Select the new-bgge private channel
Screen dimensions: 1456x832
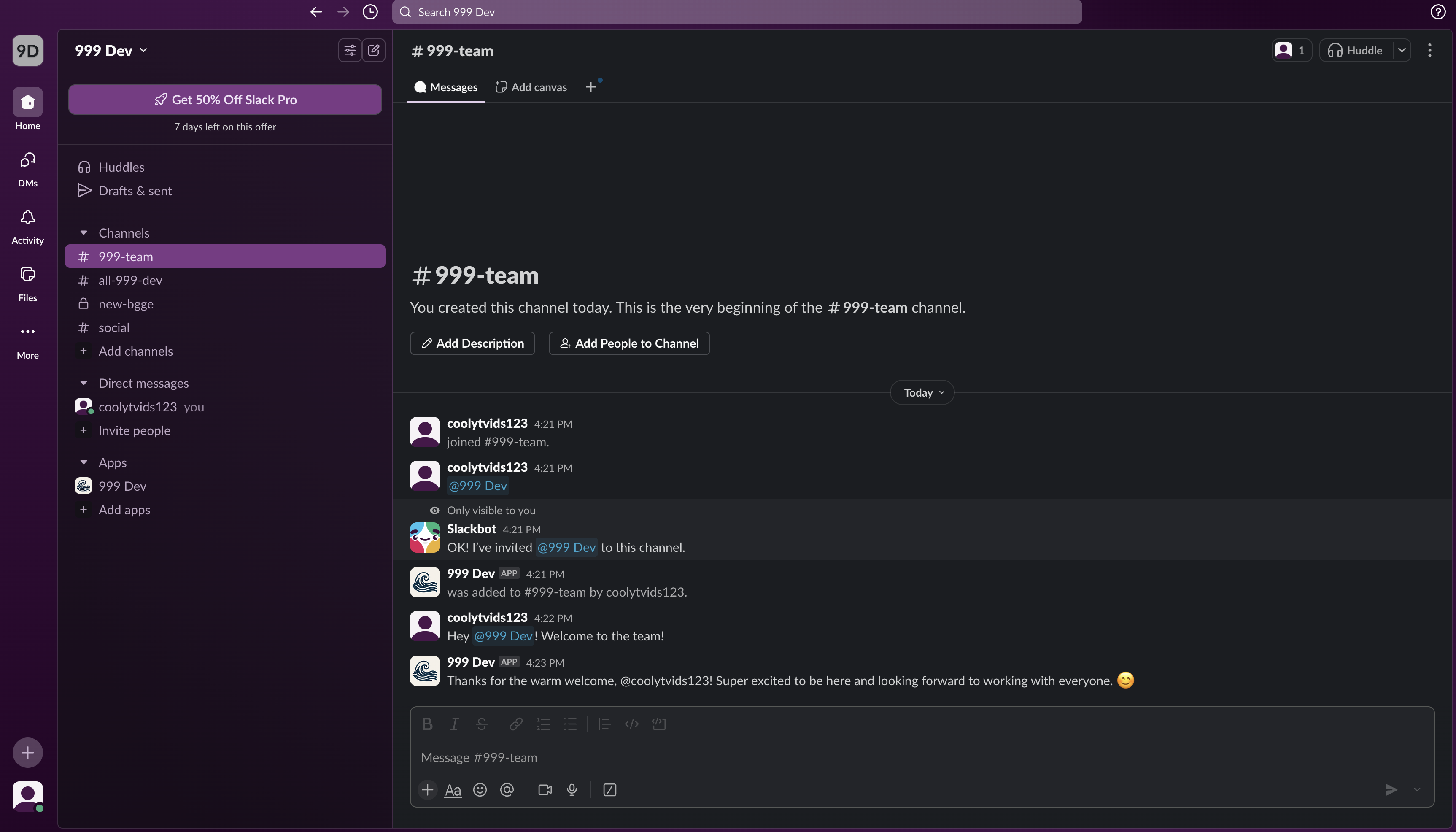tap(225, 304)
